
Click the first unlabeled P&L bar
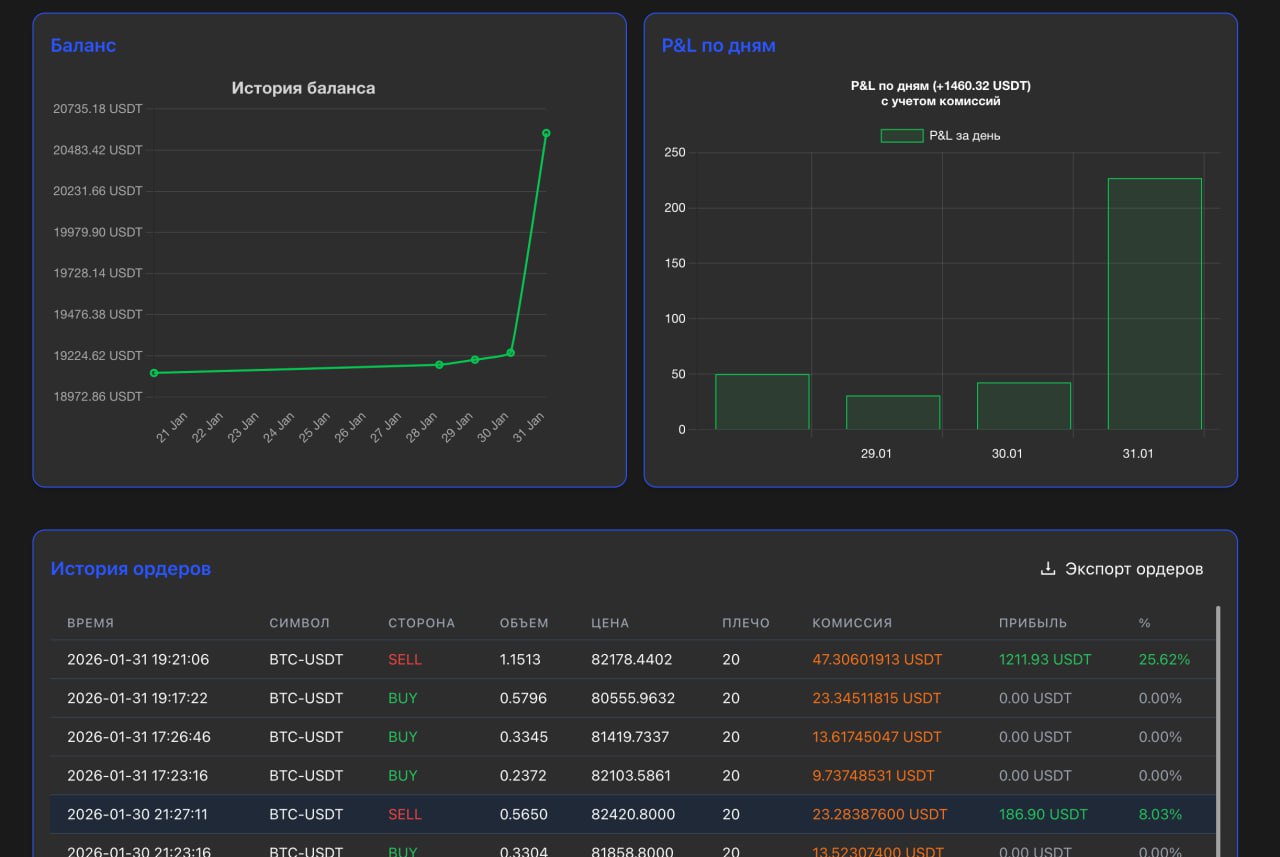pyautogui.click(x=762, y=402)
